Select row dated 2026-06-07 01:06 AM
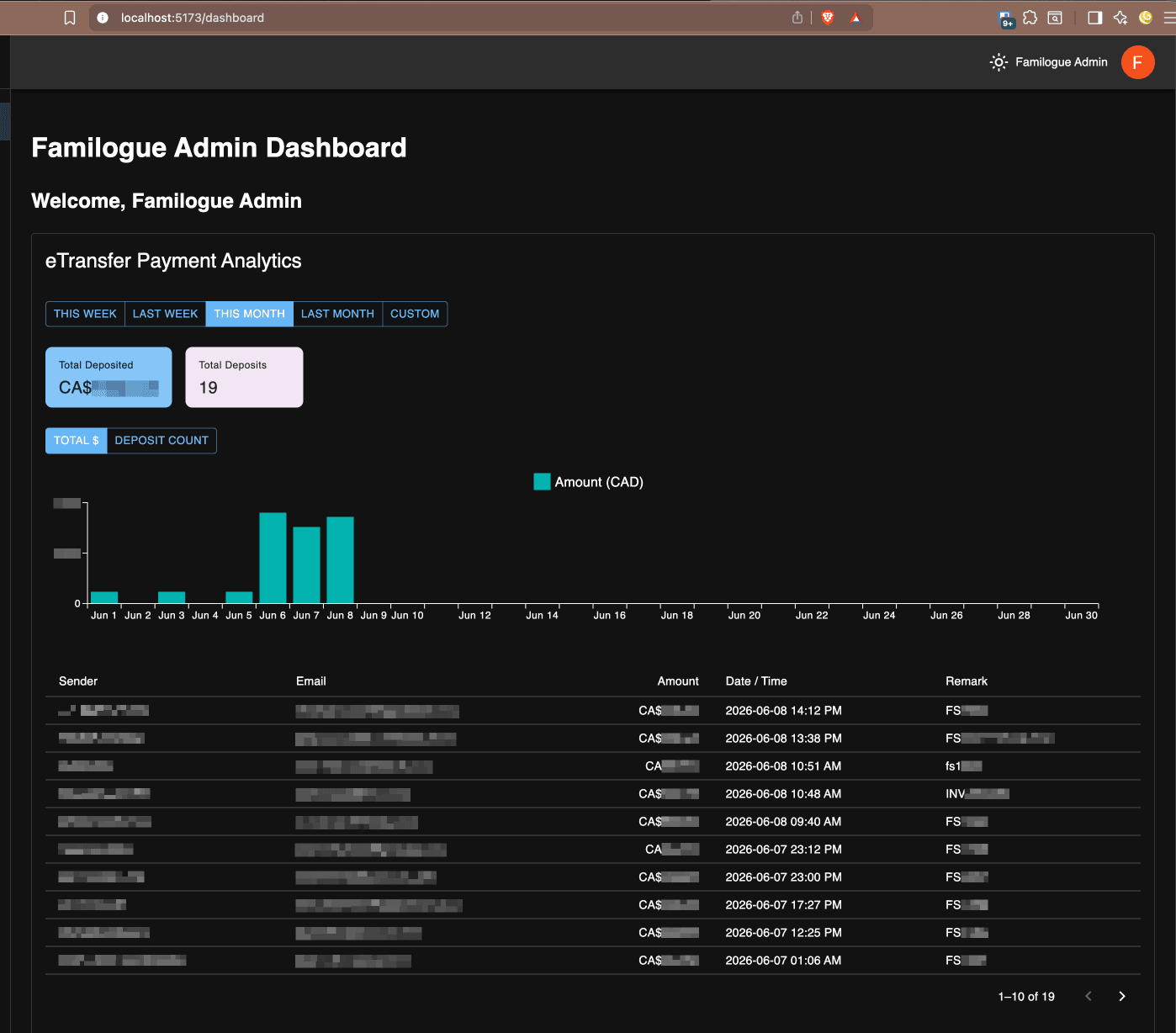 (x=593, y=961)
